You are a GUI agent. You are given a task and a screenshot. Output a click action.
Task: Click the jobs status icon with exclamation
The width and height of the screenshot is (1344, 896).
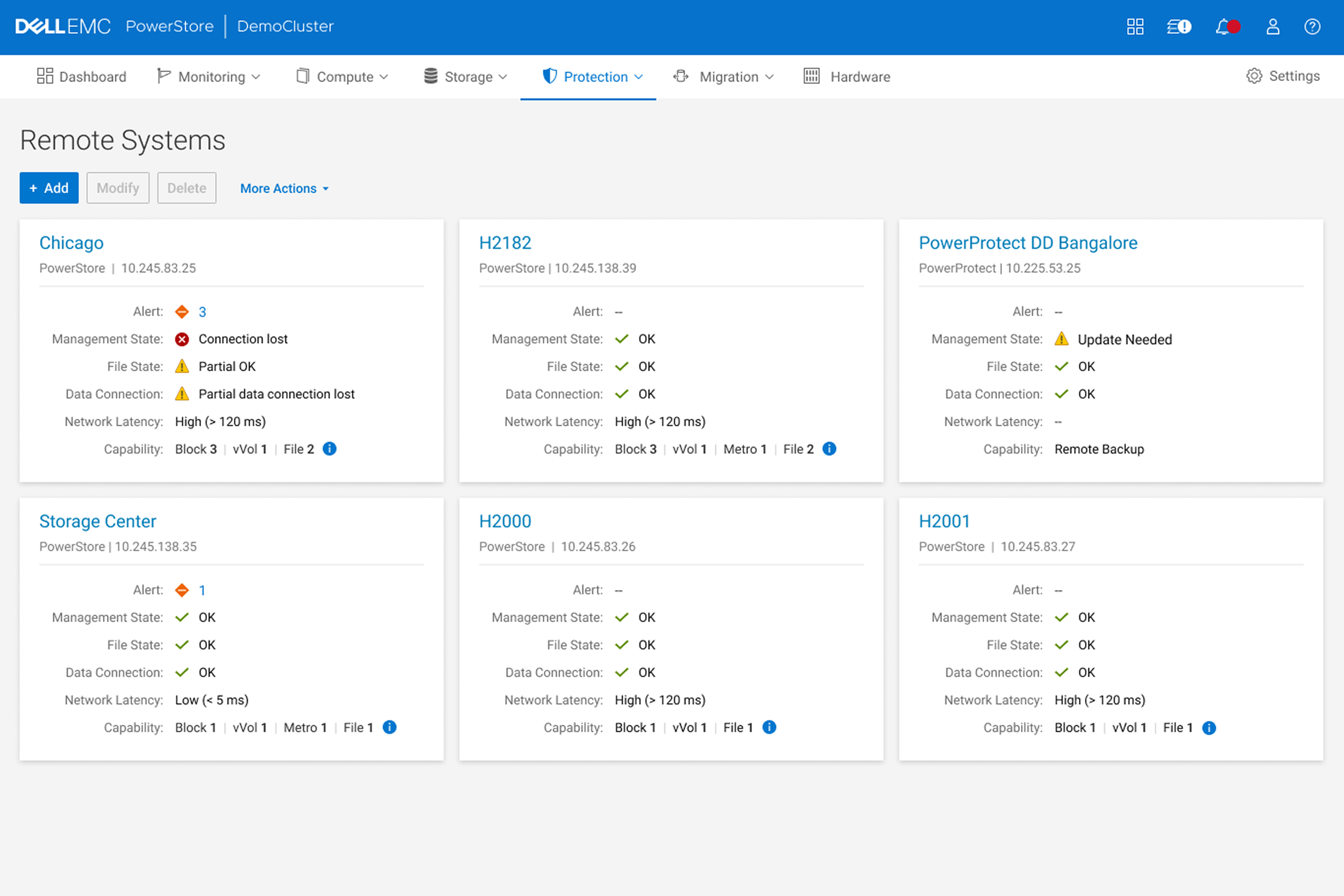(x=1178, y=27)
